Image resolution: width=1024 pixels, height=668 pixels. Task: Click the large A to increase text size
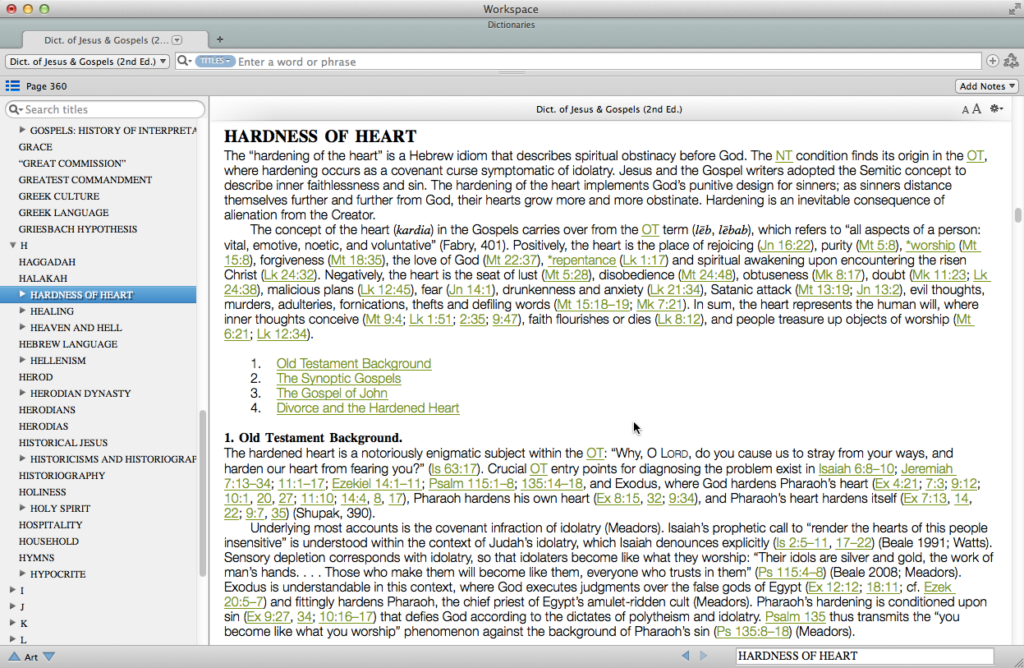pyautogui.click(x=977, y=109)
